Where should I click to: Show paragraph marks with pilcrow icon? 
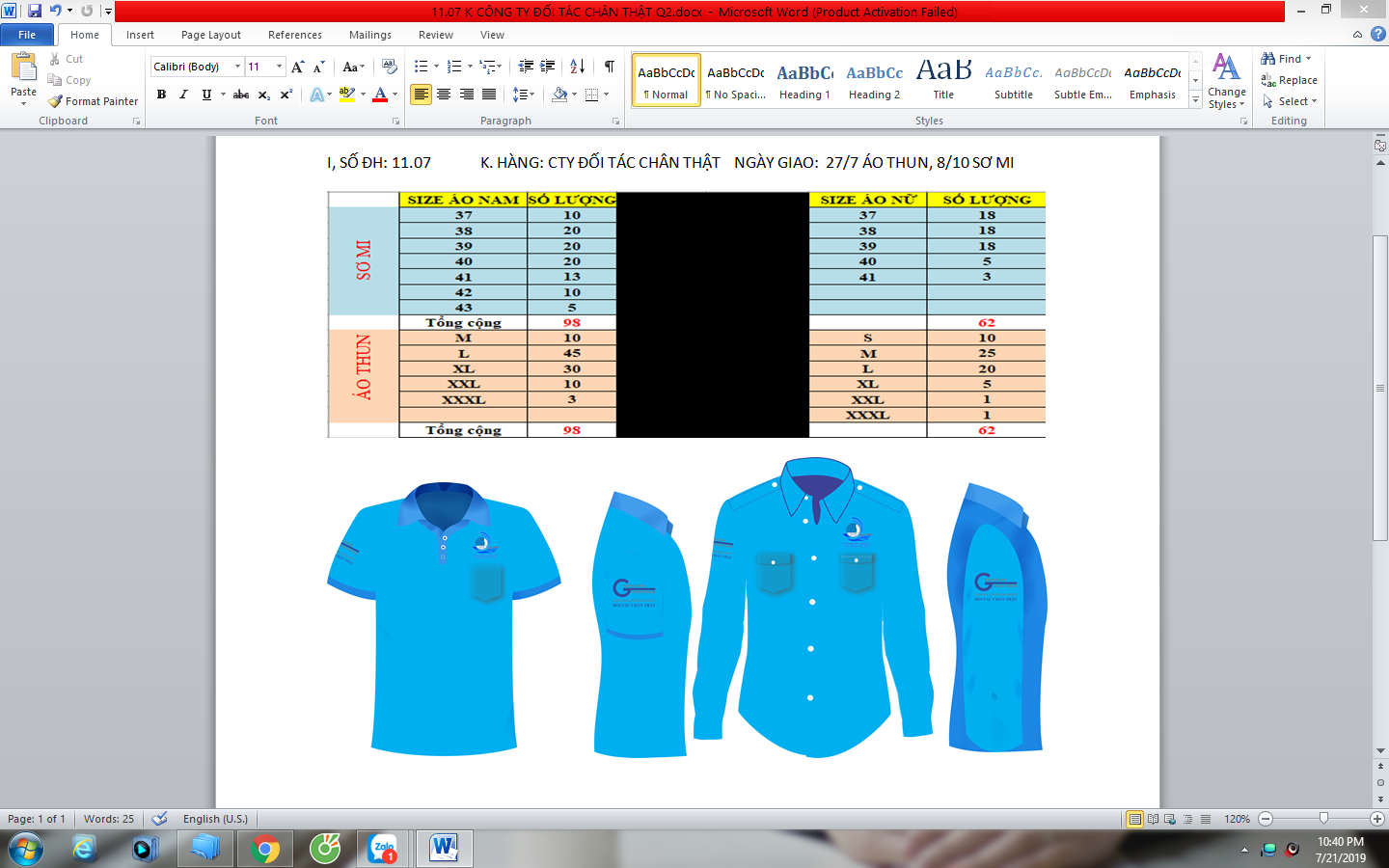point(609,67)
